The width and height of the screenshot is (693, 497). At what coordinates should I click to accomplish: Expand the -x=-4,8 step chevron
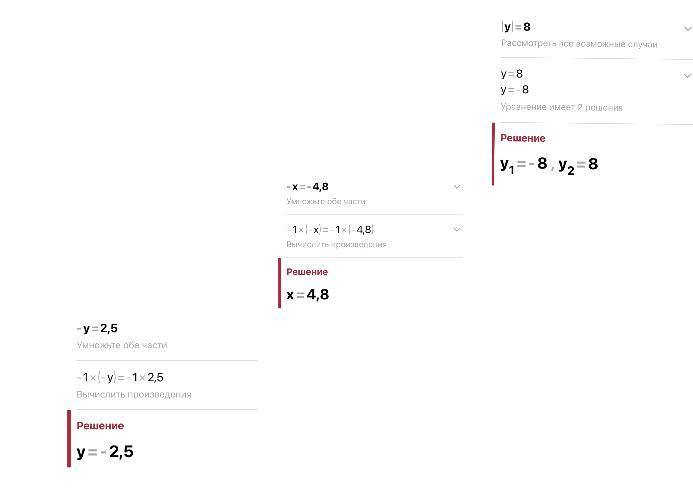[x=457, y=186]
